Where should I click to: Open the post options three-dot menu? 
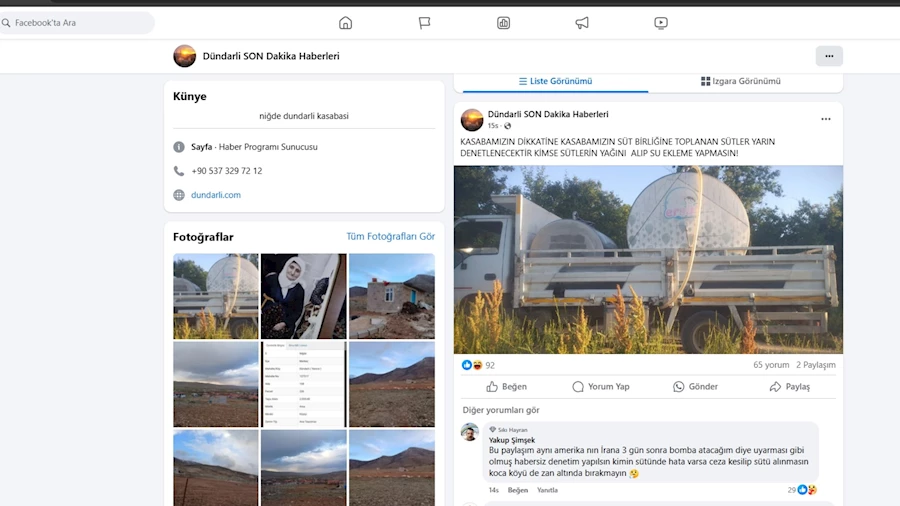point(826,119)
